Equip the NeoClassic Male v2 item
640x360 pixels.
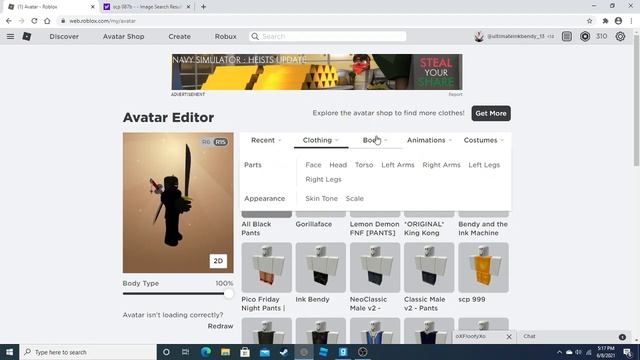coord(375,267)
